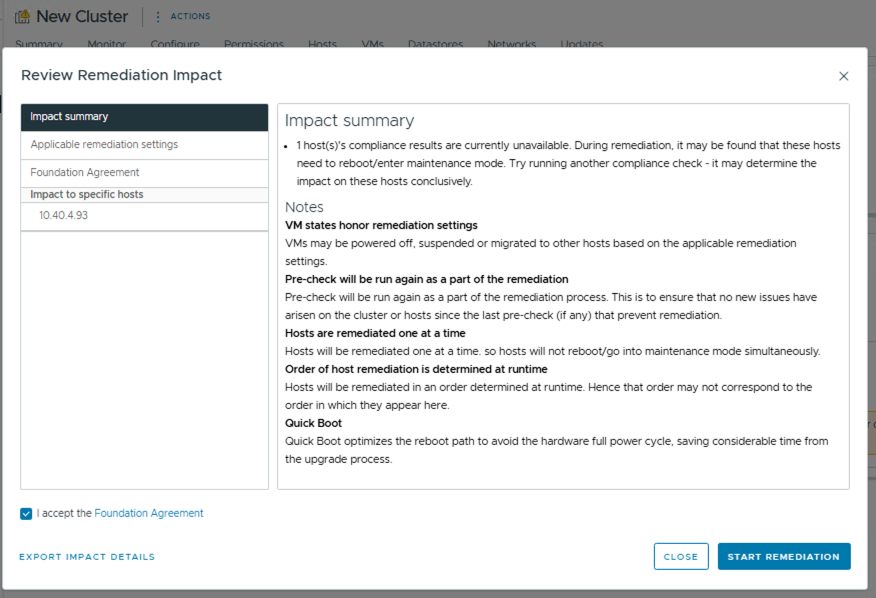
Task: Show the Datastores tab
Action: pos(436,44)
